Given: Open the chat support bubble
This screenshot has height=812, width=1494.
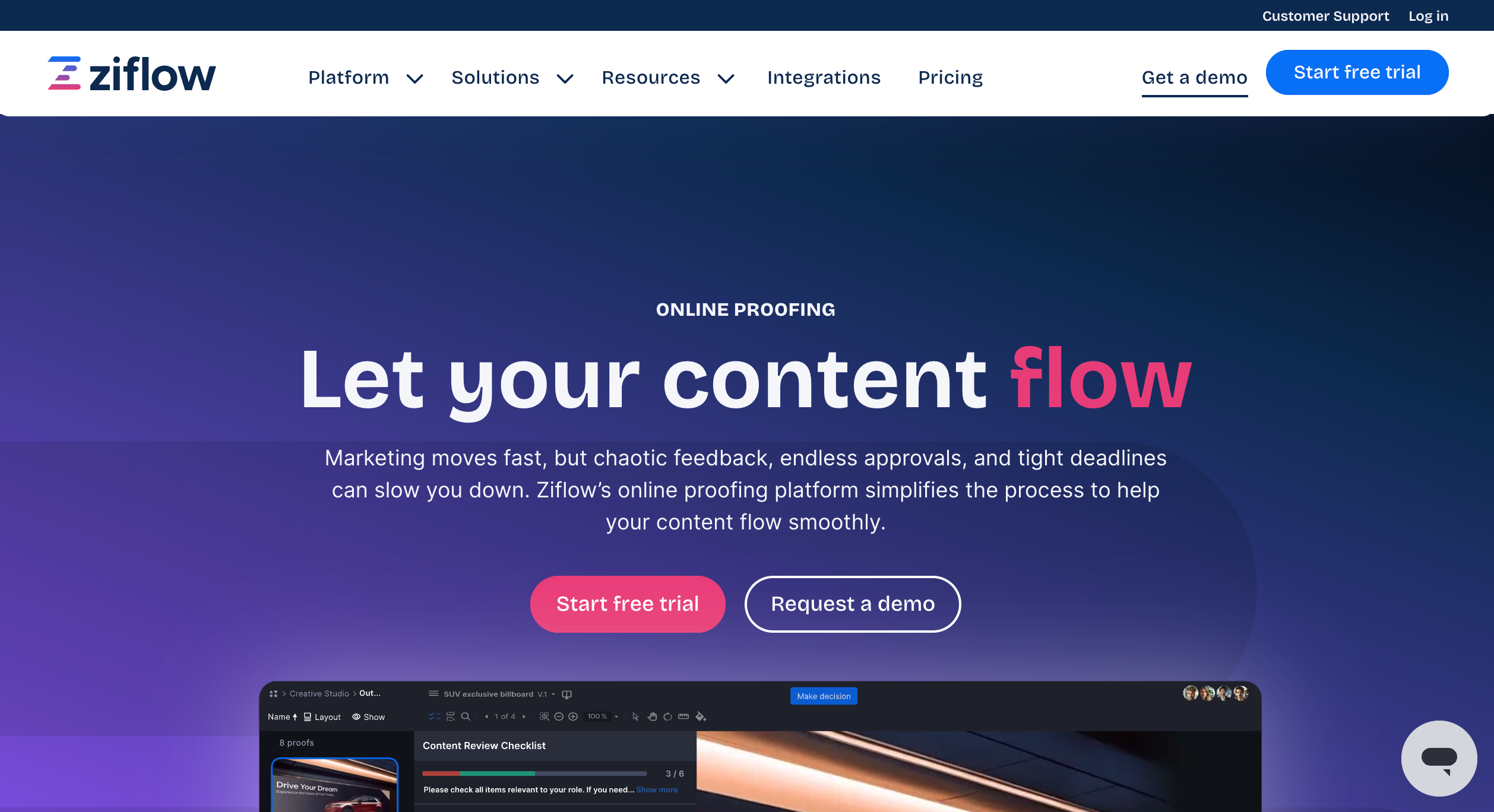Looking at the screenshot, I should tap(1438, 758).
